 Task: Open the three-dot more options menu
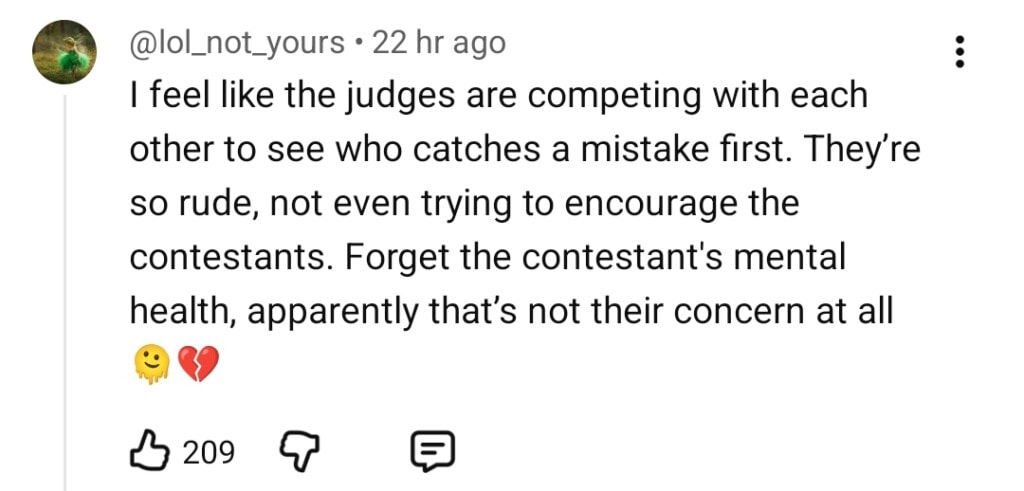click(x=960, y=51)
